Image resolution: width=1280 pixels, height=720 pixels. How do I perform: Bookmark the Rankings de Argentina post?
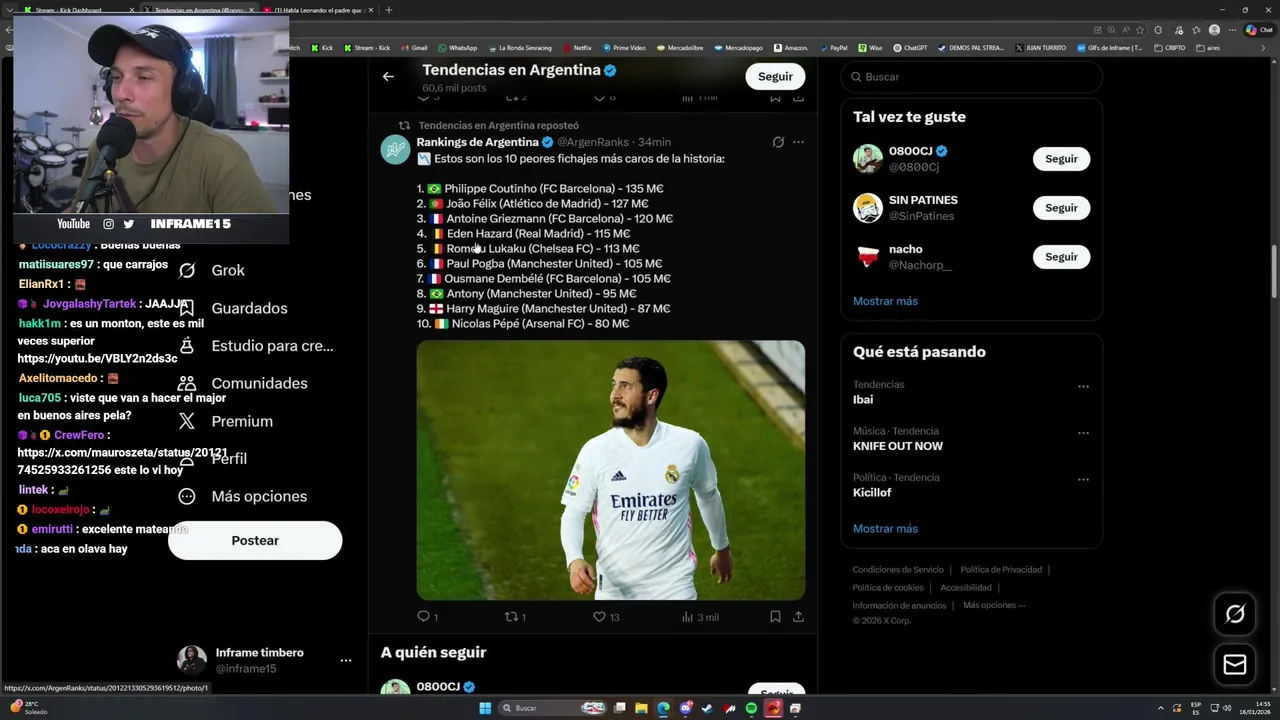click(x=775, y=617)
